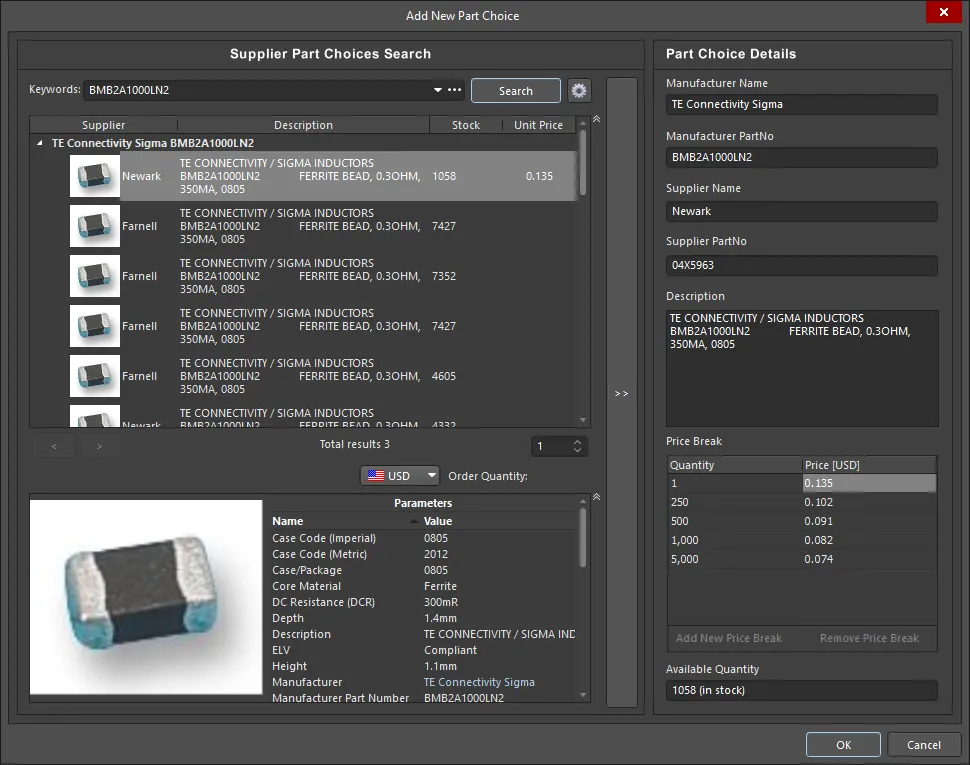This screenshot has width=970, height=765.
Task: Click the Manufacturer Name field
Action: click(x=802, y=105)
